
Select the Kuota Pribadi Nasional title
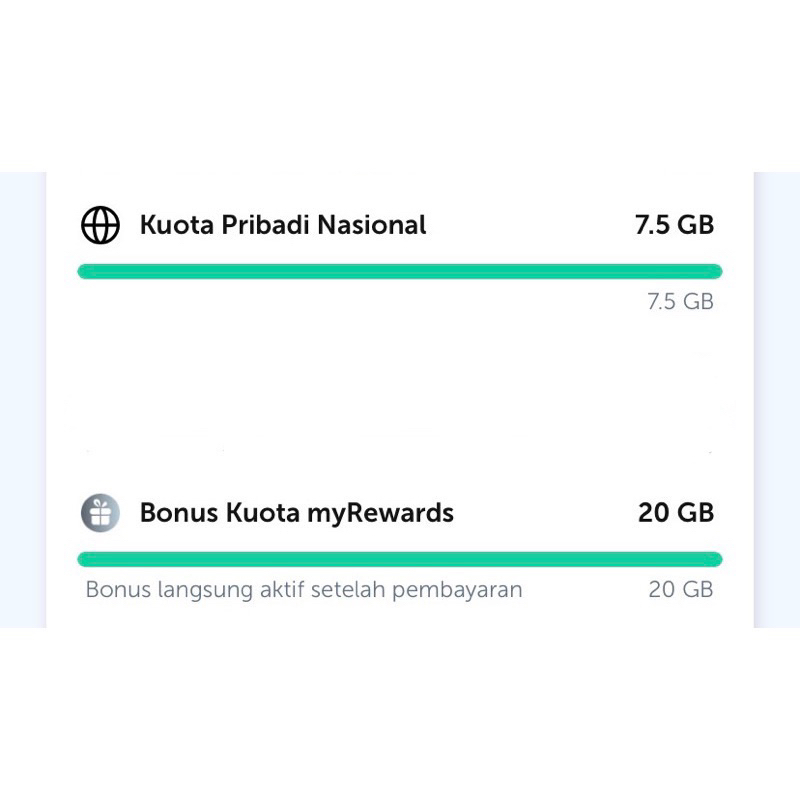pyautogui.click(x=283, y=225)
